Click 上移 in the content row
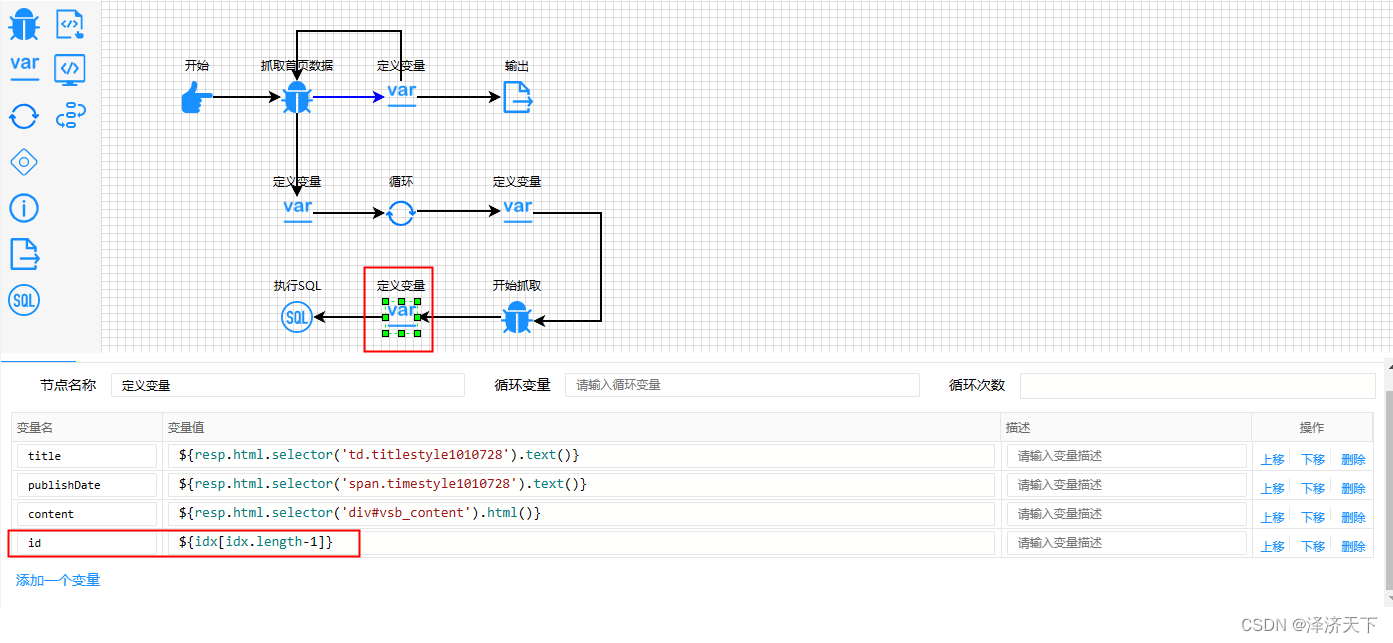 [x=1273, y=518]
